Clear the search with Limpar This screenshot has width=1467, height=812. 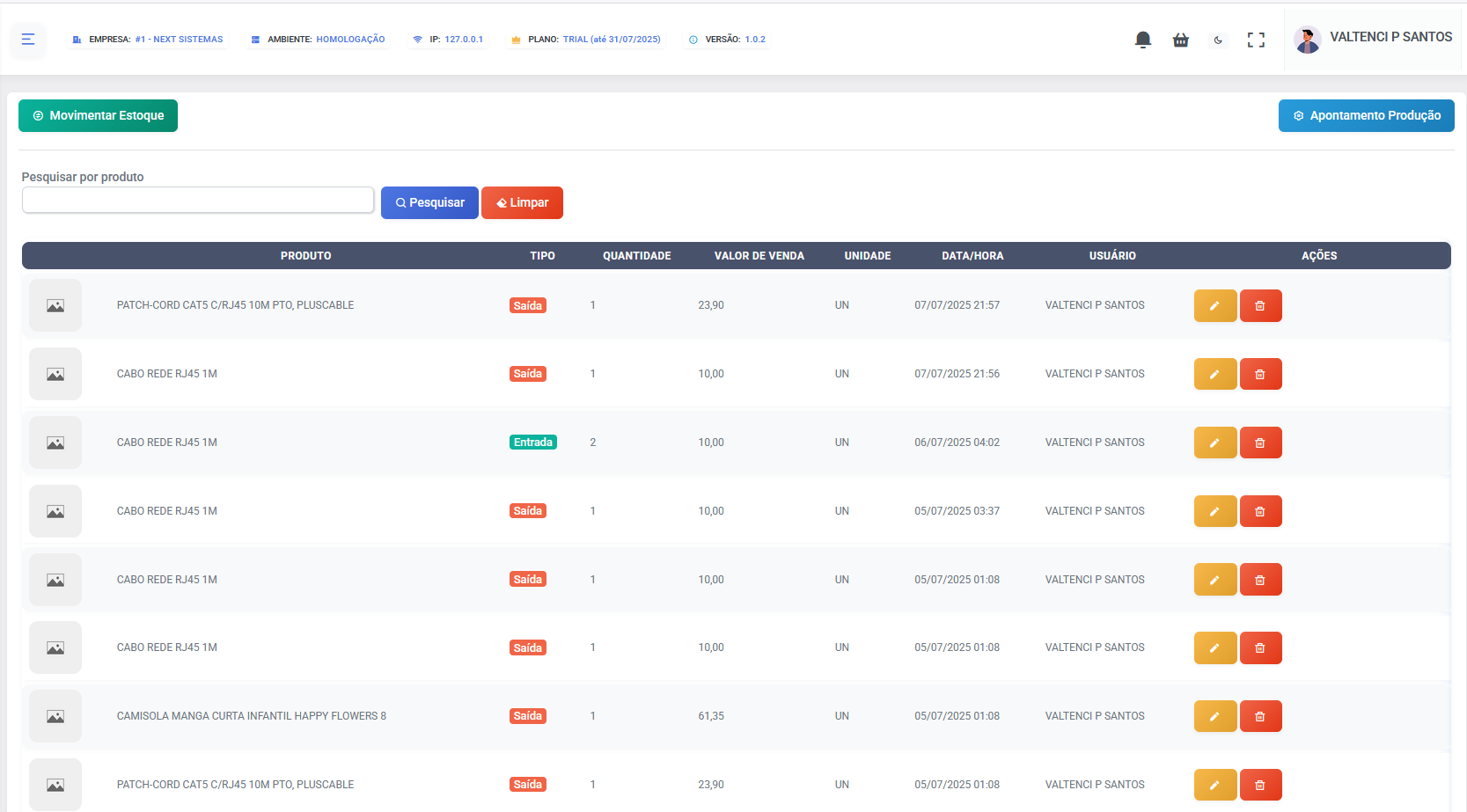point(522,202)
